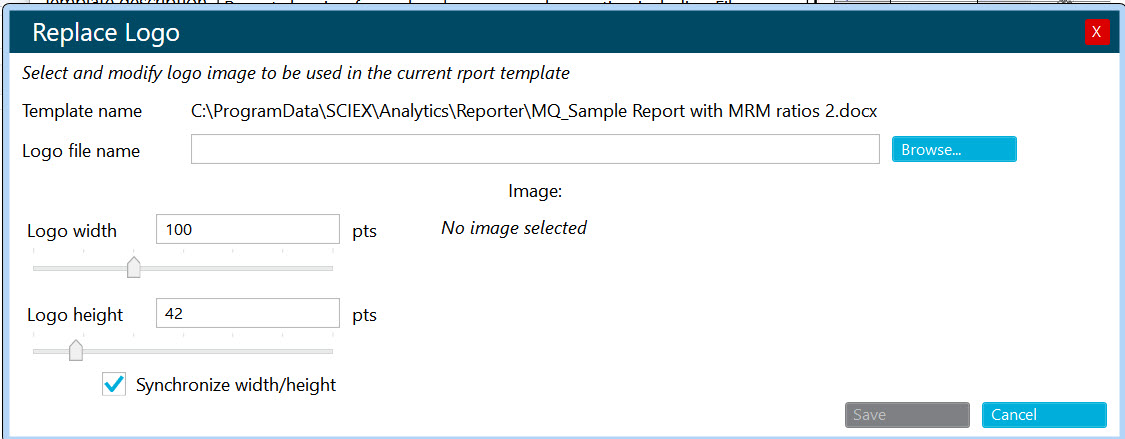Click the Synchronize width/height label text
Screen dimensions: 1125x439
point(236,384)
